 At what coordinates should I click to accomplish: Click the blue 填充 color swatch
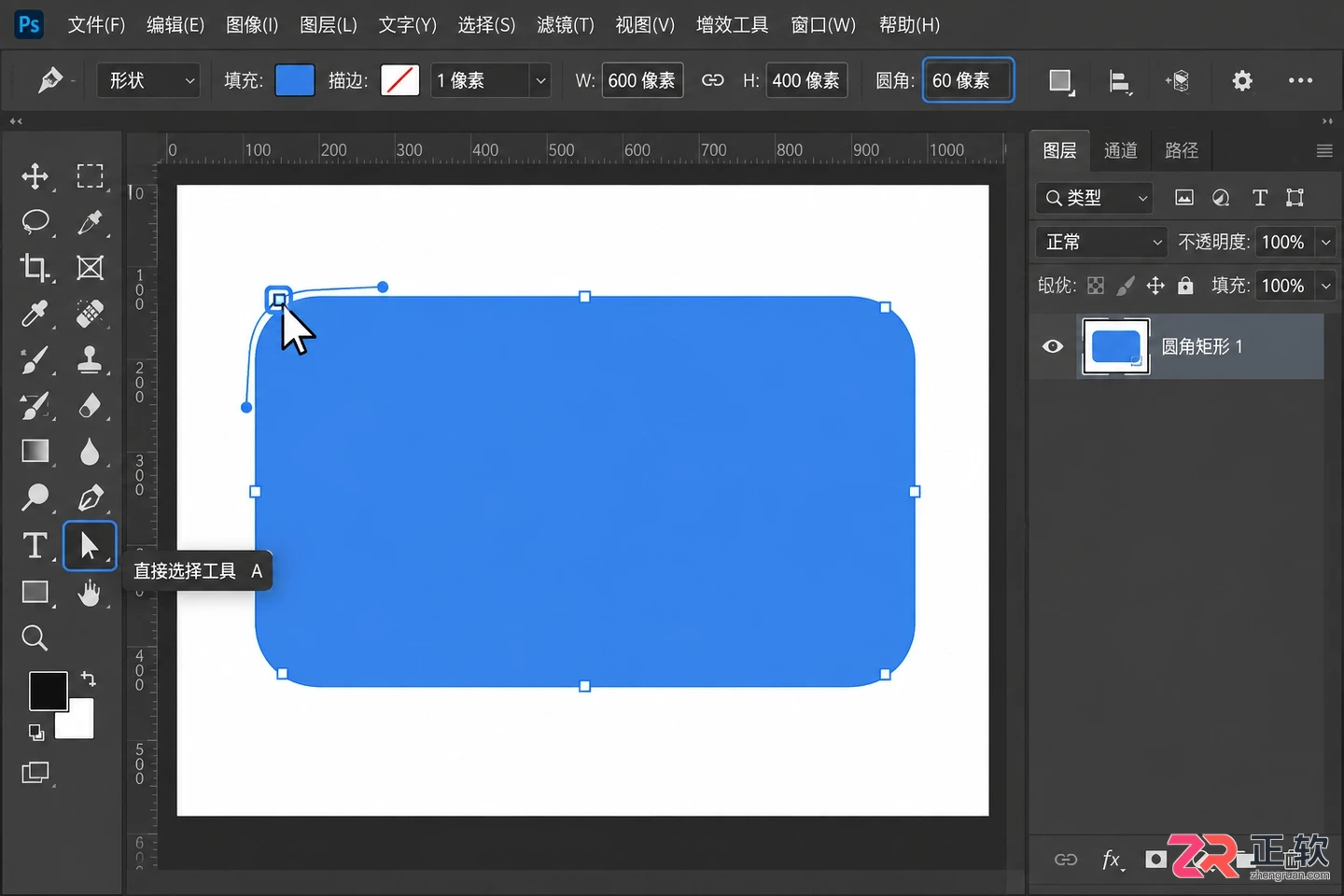pyautogui.click(x=295, y=80)
